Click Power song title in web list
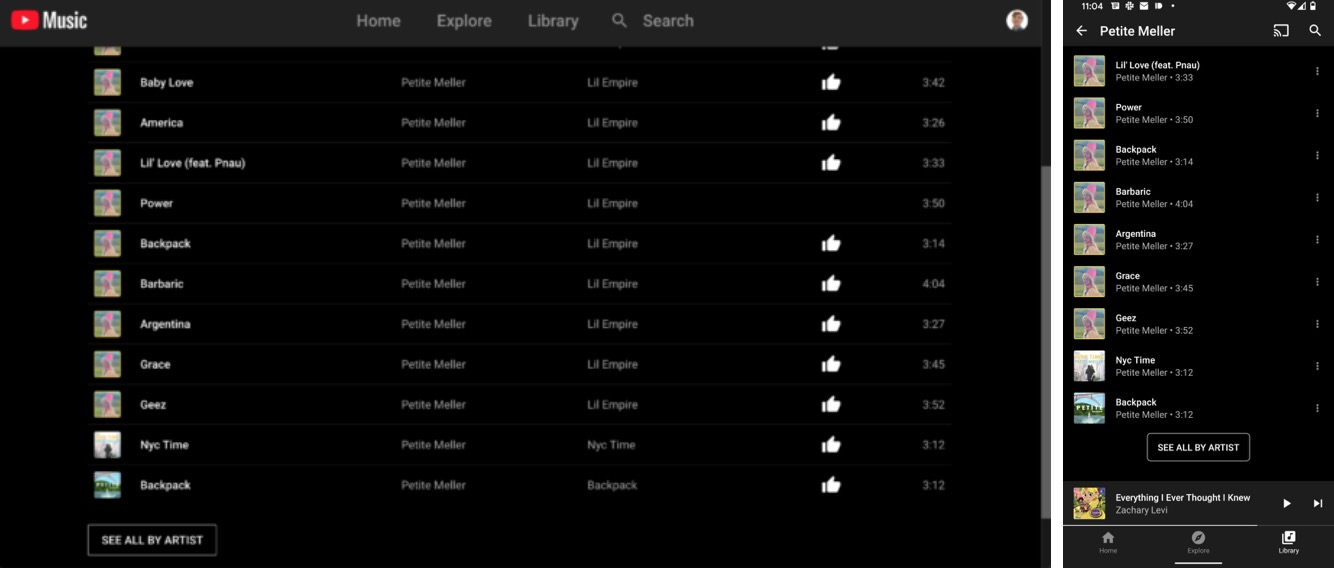 coord(157,203)
